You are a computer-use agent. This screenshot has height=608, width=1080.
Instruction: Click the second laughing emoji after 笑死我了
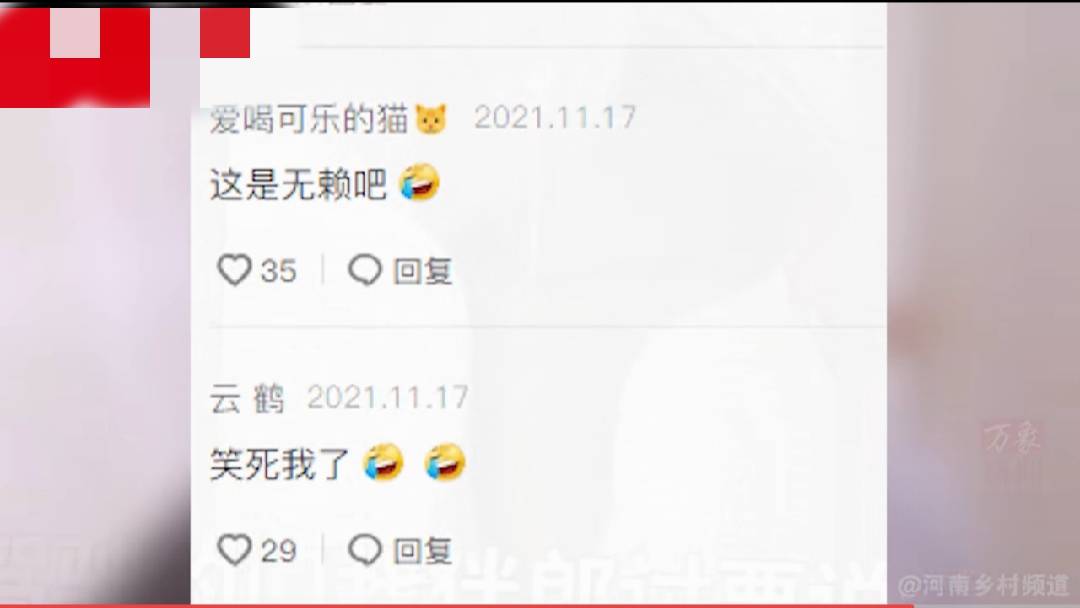[445, 462]
